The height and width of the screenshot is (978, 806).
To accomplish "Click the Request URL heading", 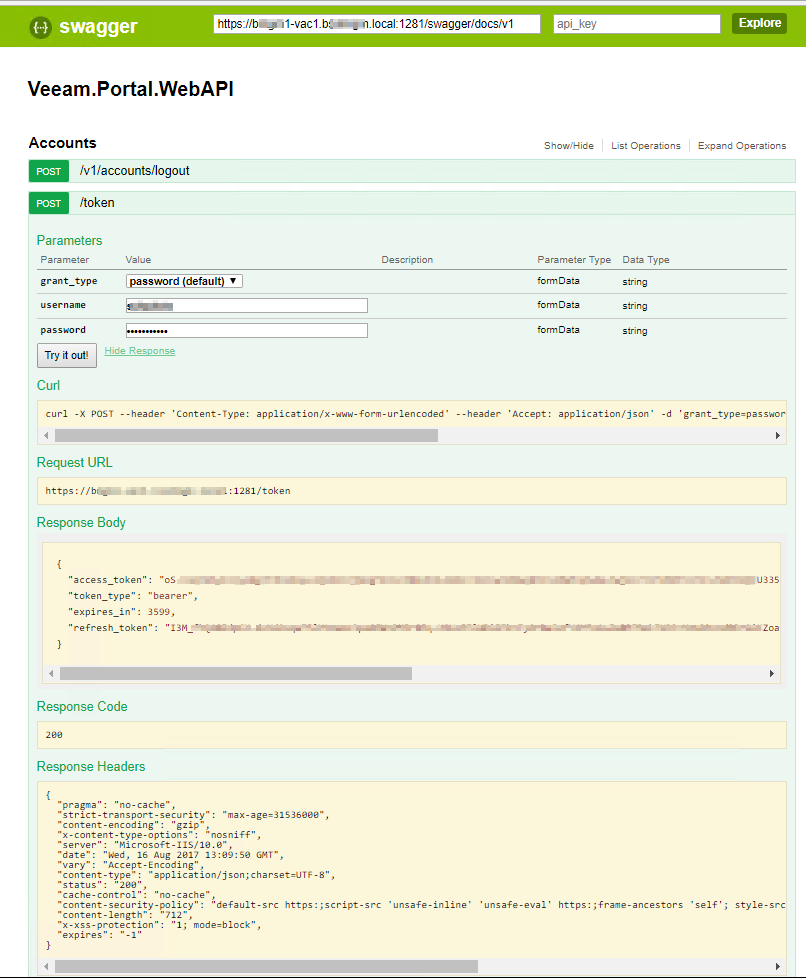I will point(74,463).
